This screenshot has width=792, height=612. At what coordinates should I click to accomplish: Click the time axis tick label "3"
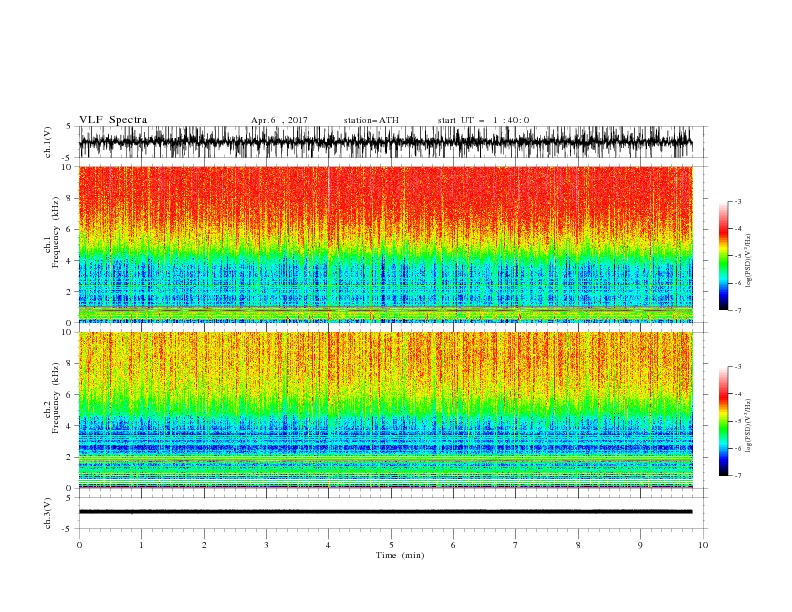pos(266,545)
